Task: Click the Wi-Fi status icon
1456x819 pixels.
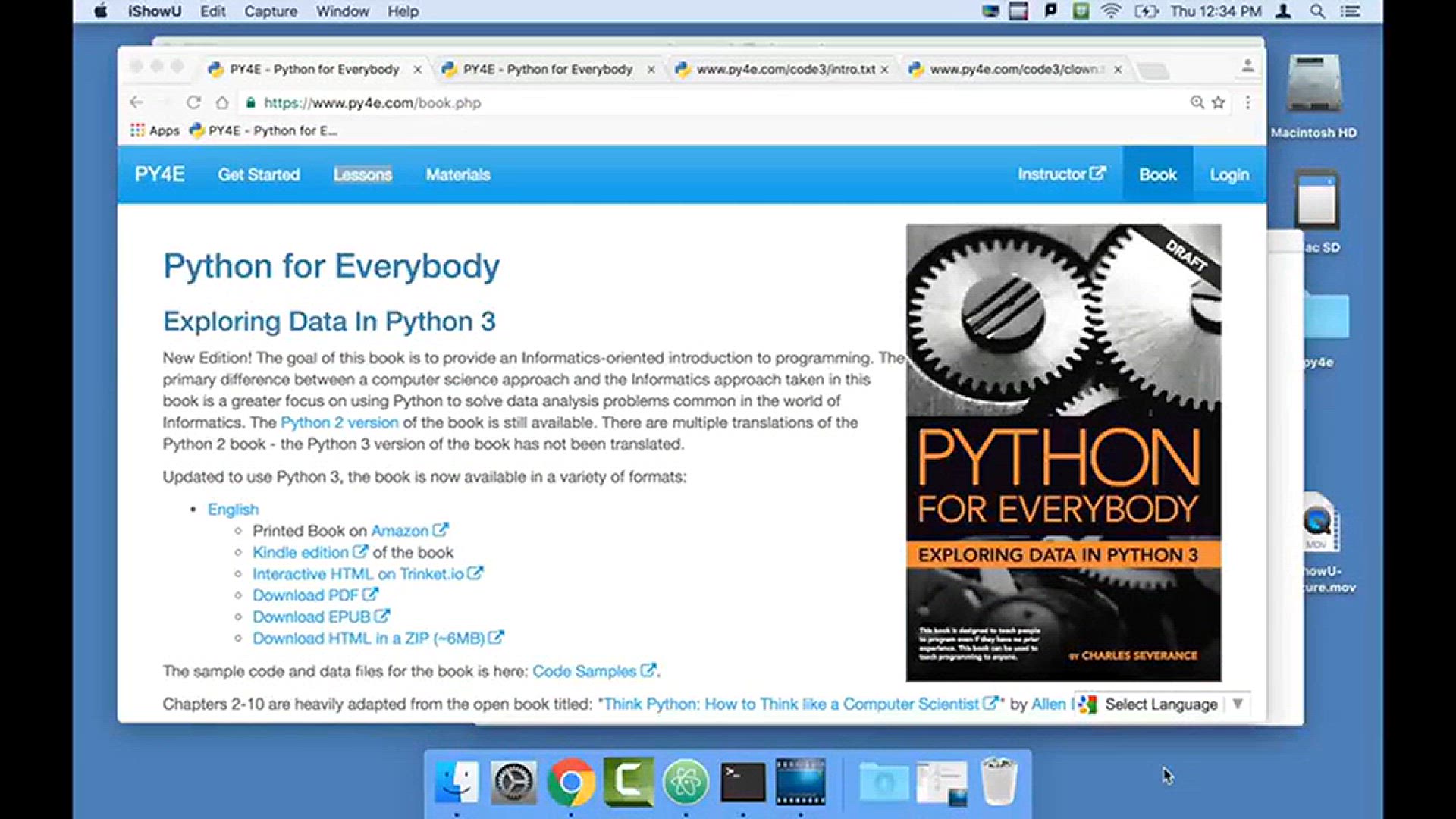Action: pos(1111,11)
